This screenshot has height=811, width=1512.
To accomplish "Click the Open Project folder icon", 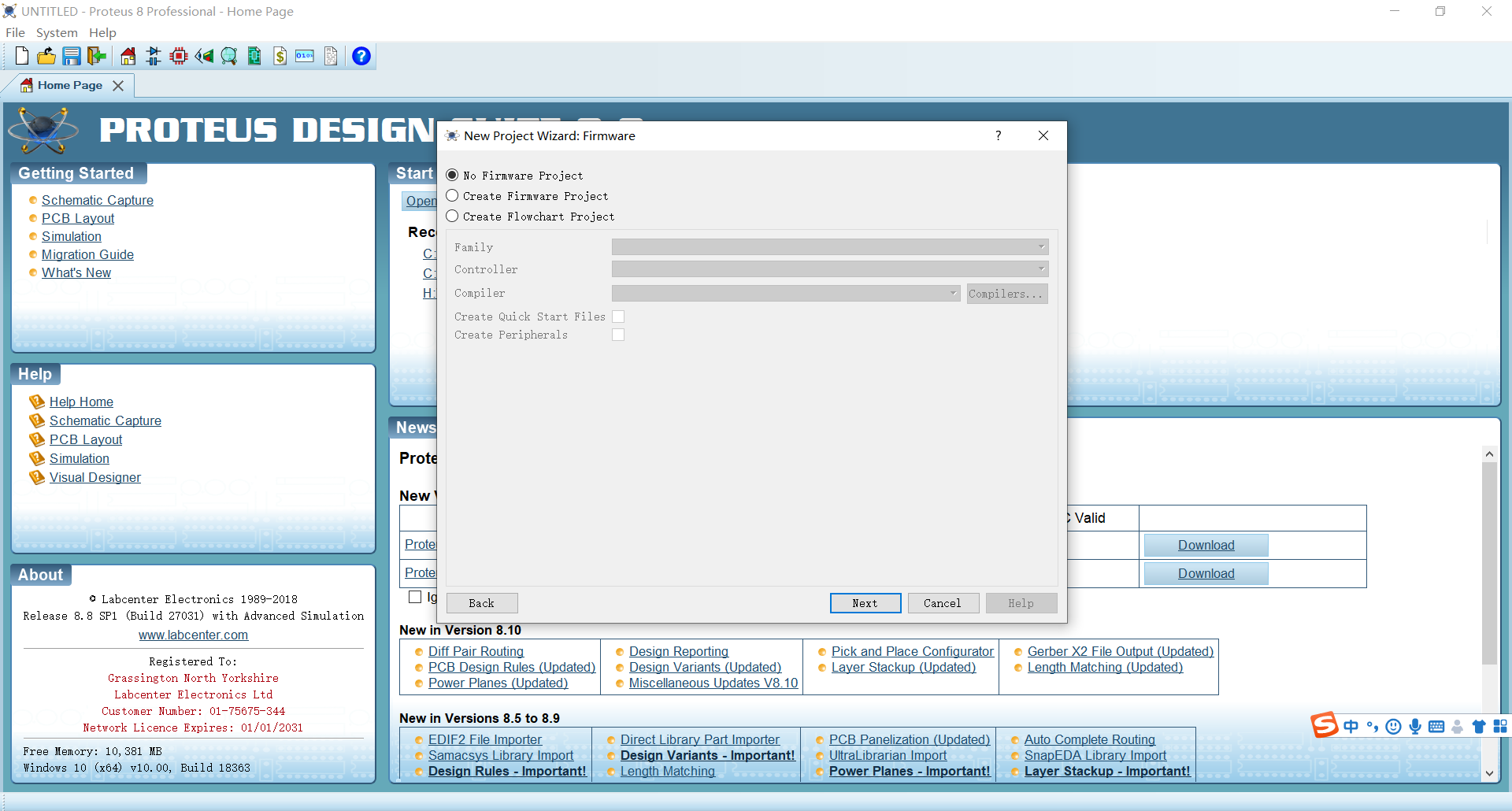I will coord(46,56).
